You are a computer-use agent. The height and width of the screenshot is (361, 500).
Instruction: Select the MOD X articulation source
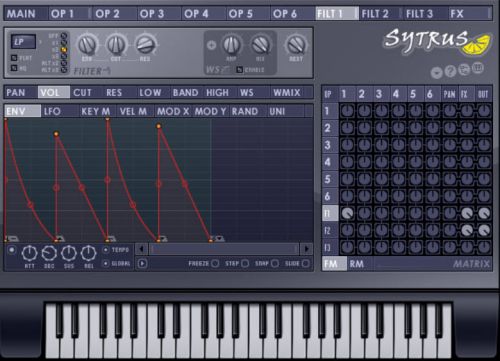[174, 111]
